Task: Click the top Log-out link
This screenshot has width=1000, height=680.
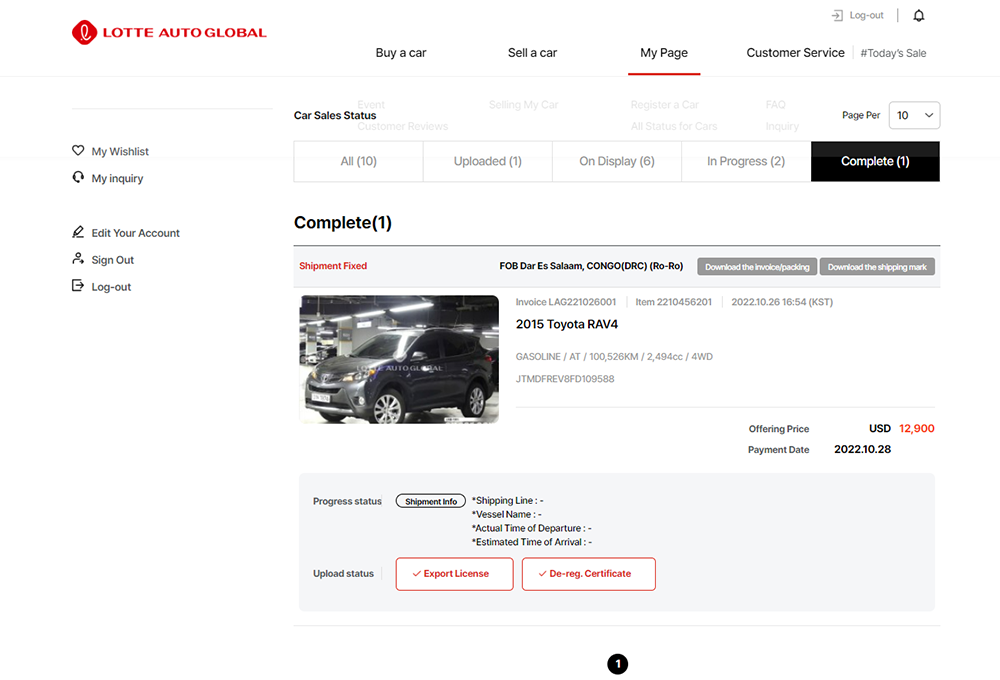Action: (x=866, y=15)
